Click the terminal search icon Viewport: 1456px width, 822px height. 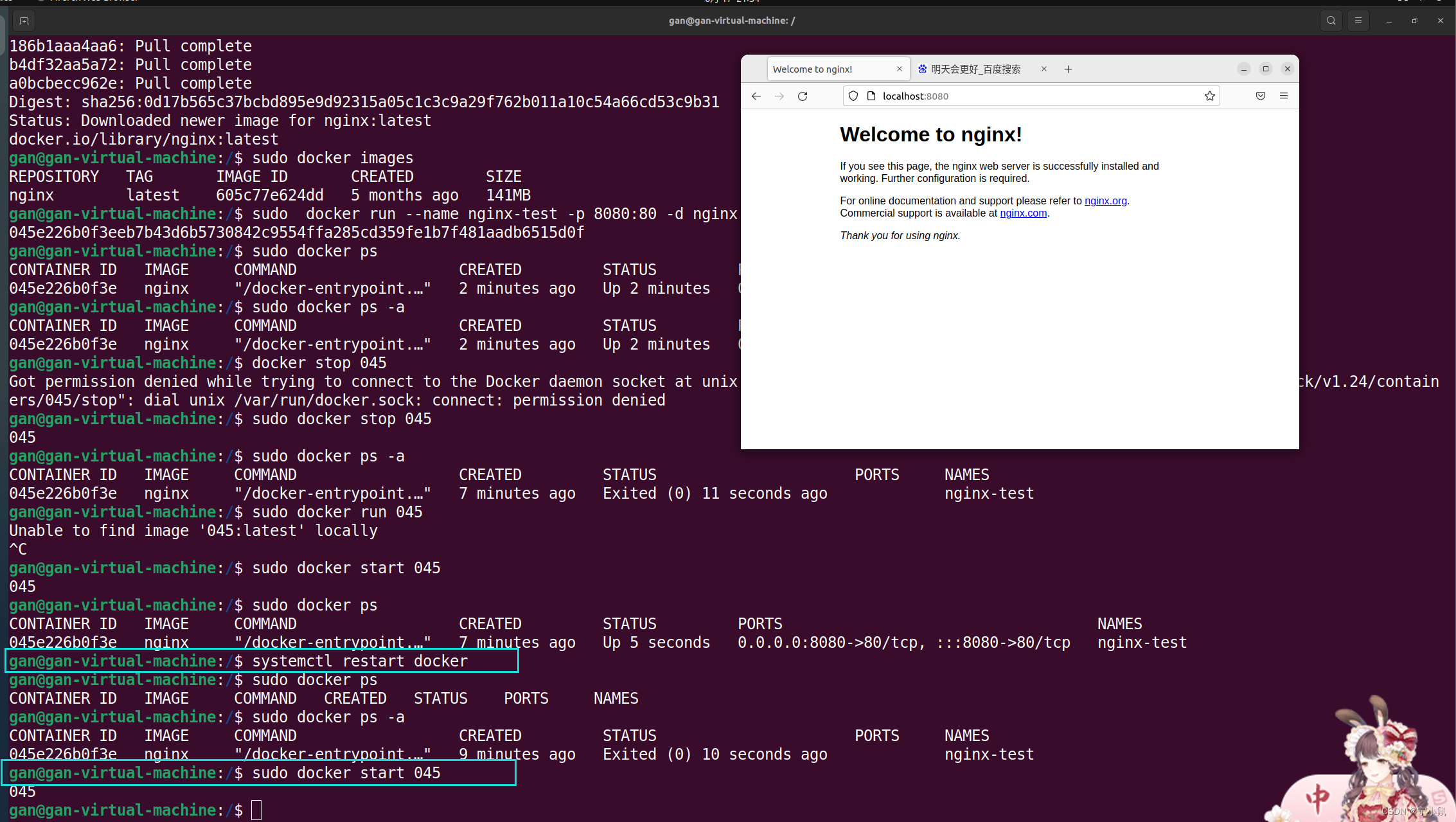click(1331, 21)
